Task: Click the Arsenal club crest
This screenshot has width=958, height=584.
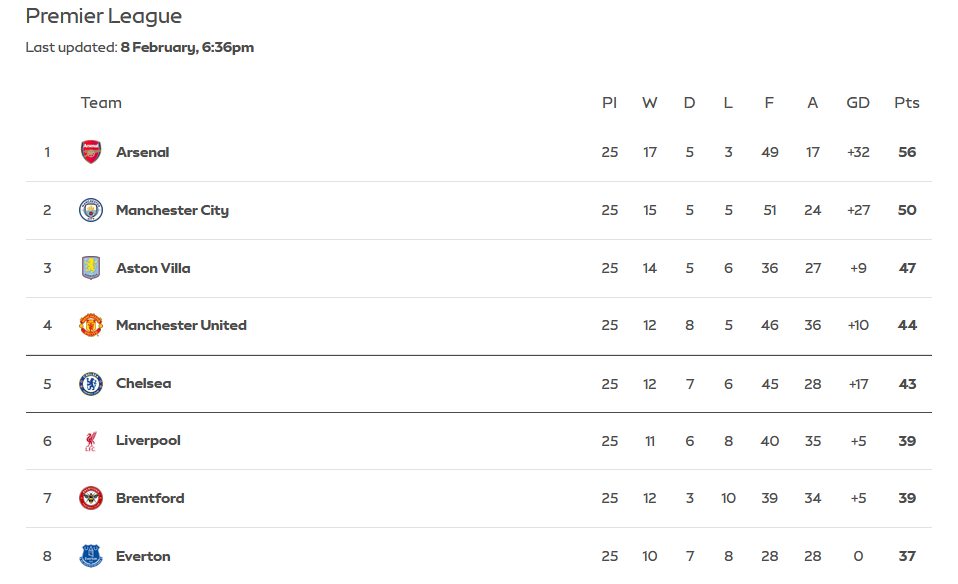Action: click(91, 152)
